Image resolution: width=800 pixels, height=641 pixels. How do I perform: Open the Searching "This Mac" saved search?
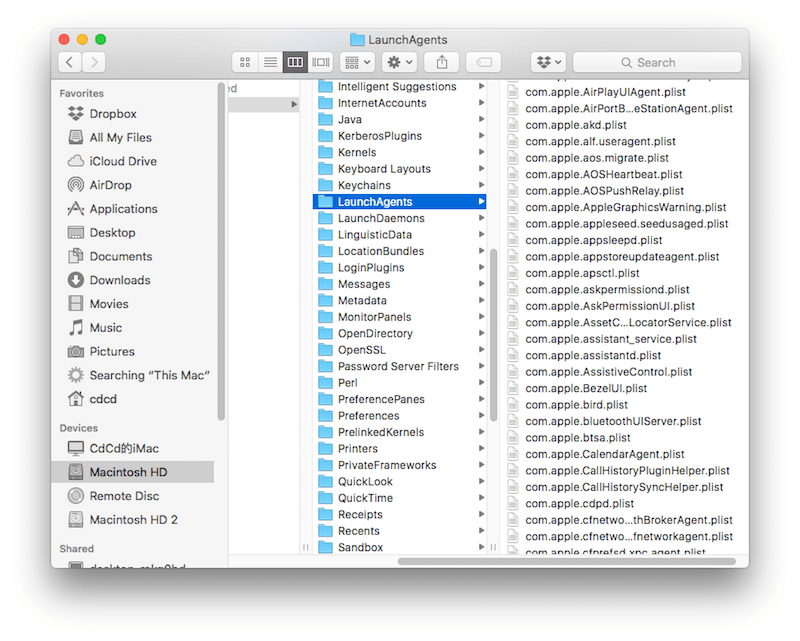[133, 375]
